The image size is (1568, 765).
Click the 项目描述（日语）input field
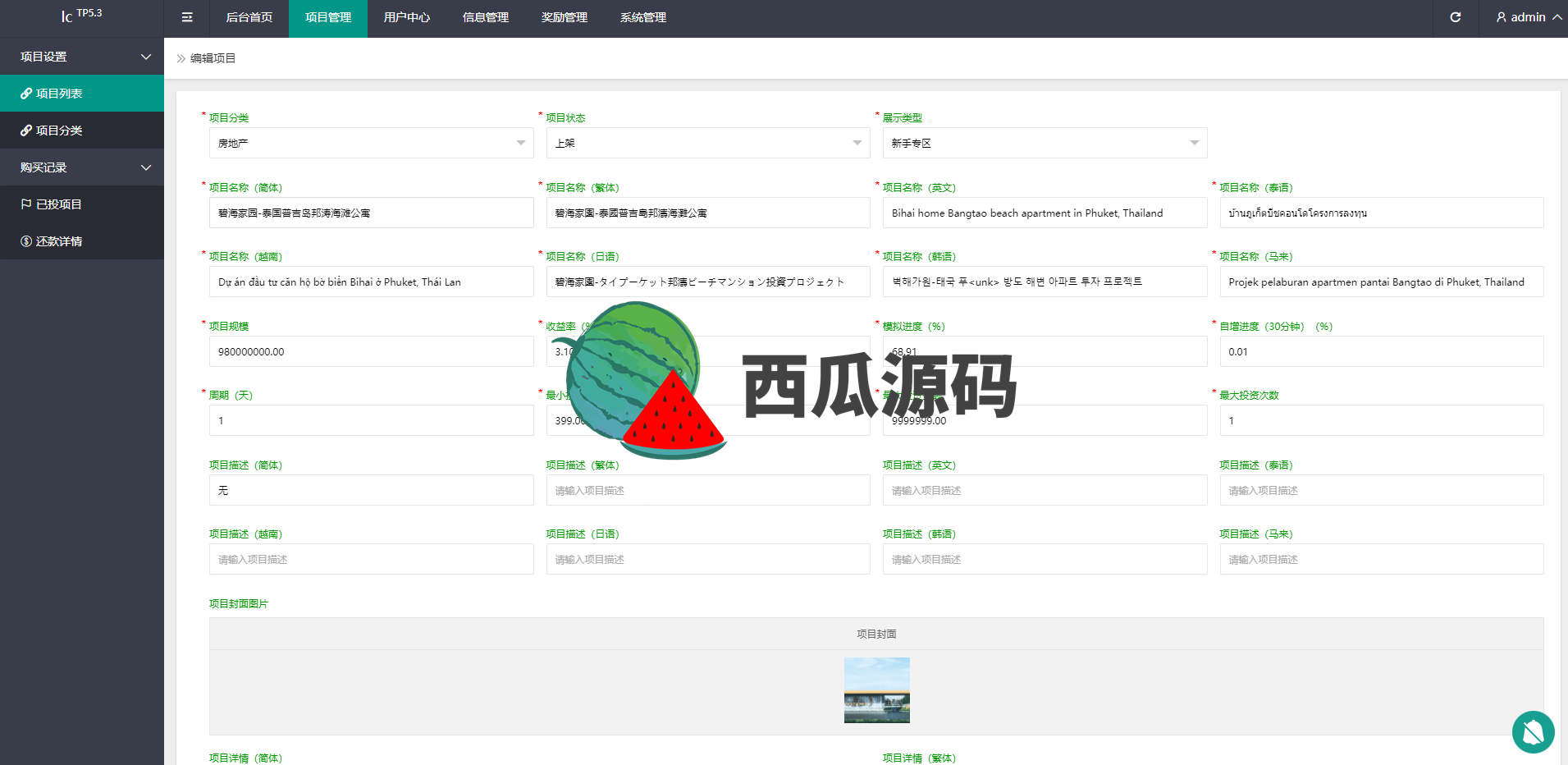pyautogui.click(x=708, y=559)
